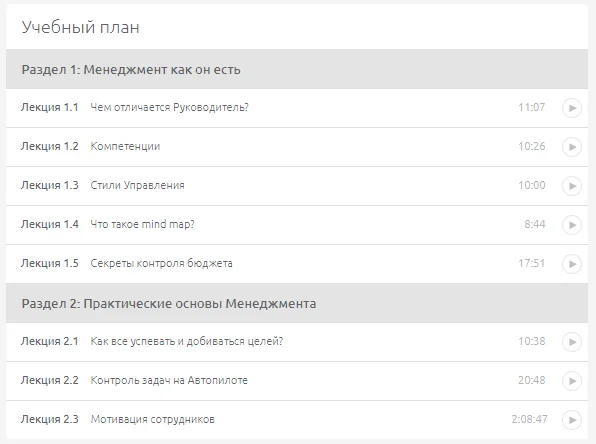Play Мотивация сотрудников lecture
596x444 pixels.
coord(572,420)
